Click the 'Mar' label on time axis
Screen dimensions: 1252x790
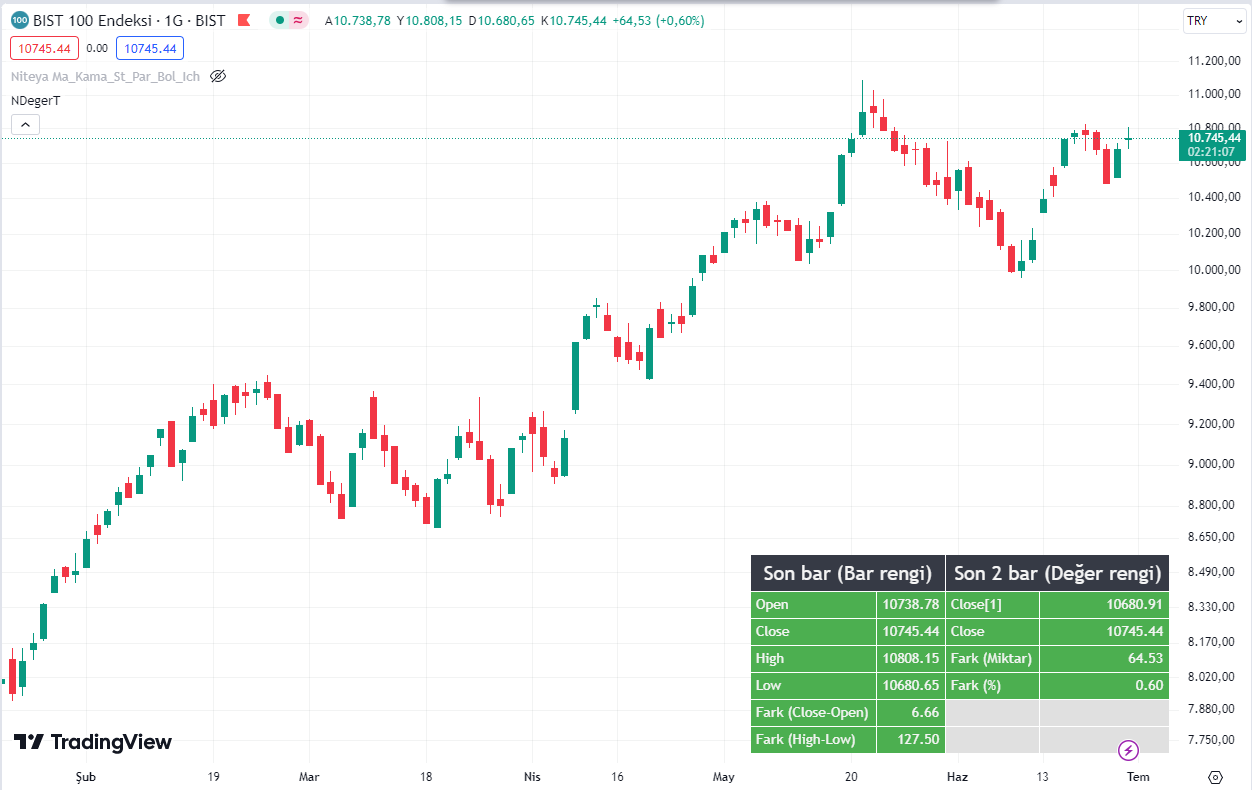click(310, 776)
